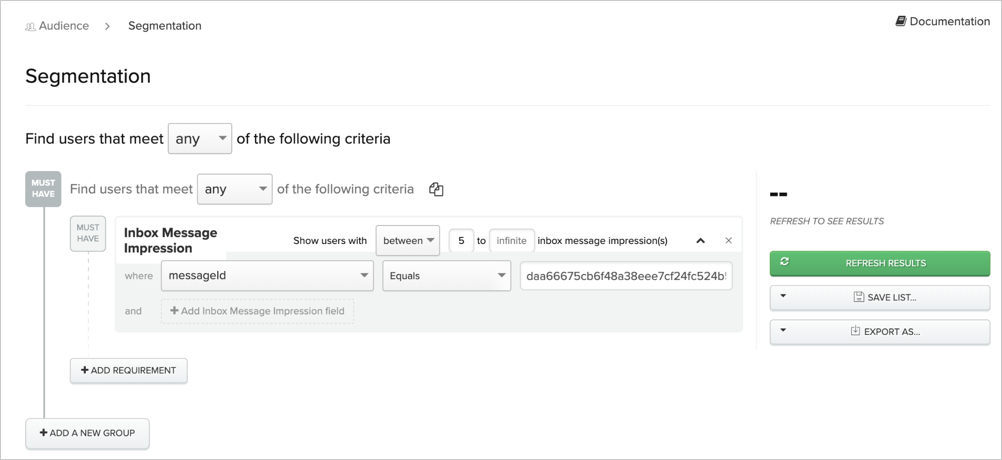Open the messageId field dropdown
Image resolution: width=1002 pixels, height=460 pixels.
(x=267, y=276)
